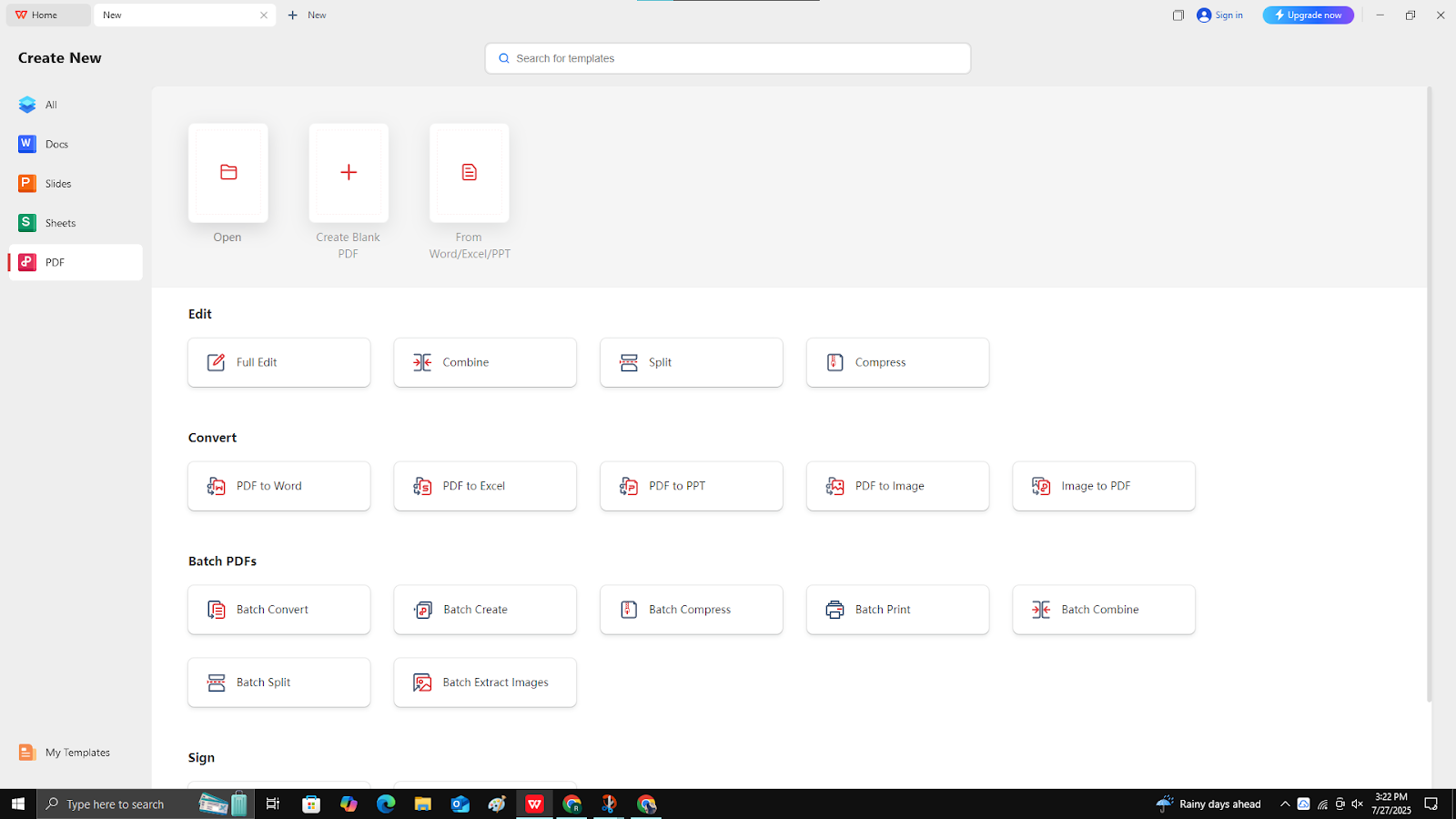Screen dimensions: 1456x819
Task: Switch to Docs category
Action: [x=76, y=144]
